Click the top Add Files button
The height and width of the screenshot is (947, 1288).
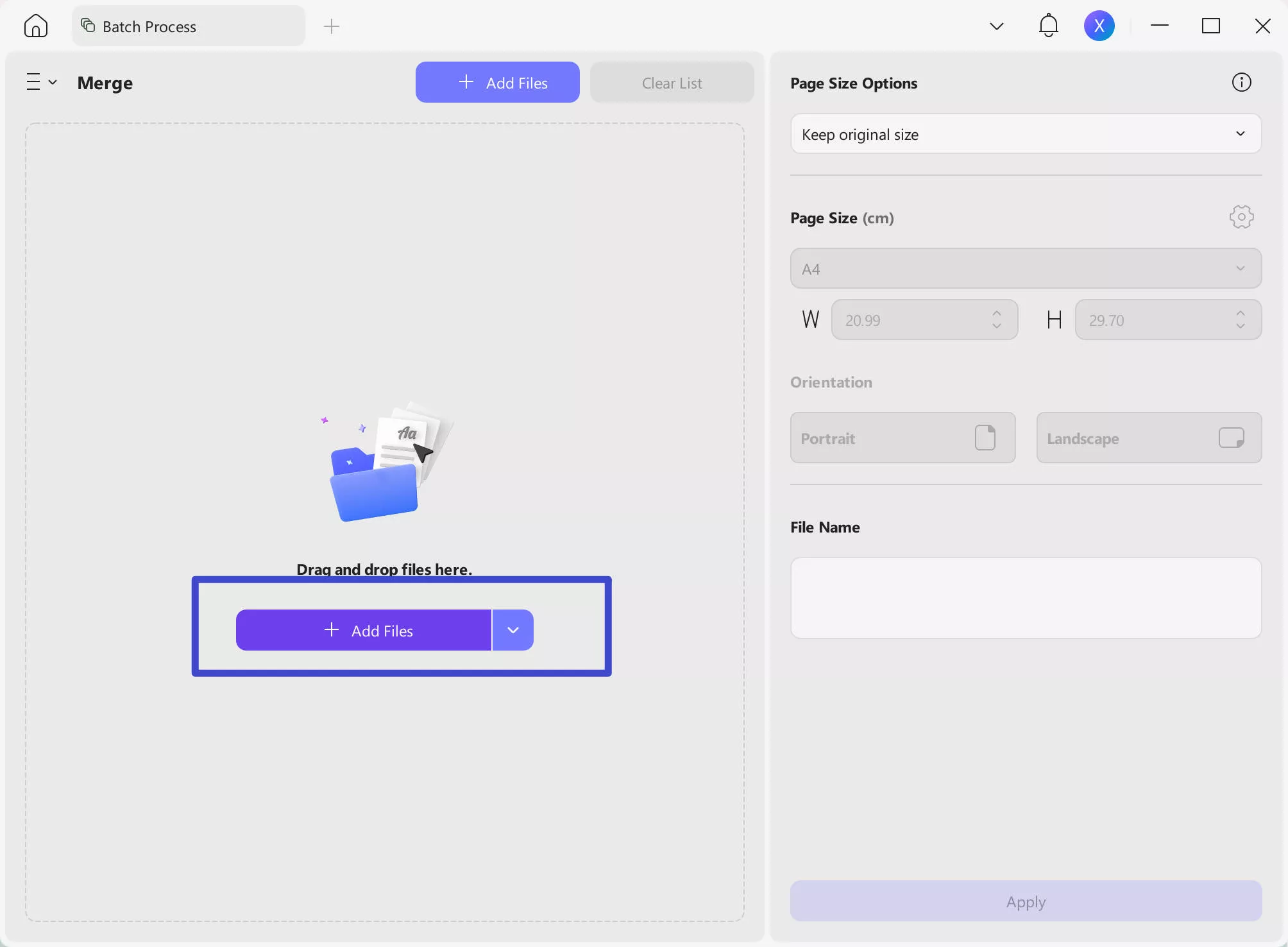(497, 82)
